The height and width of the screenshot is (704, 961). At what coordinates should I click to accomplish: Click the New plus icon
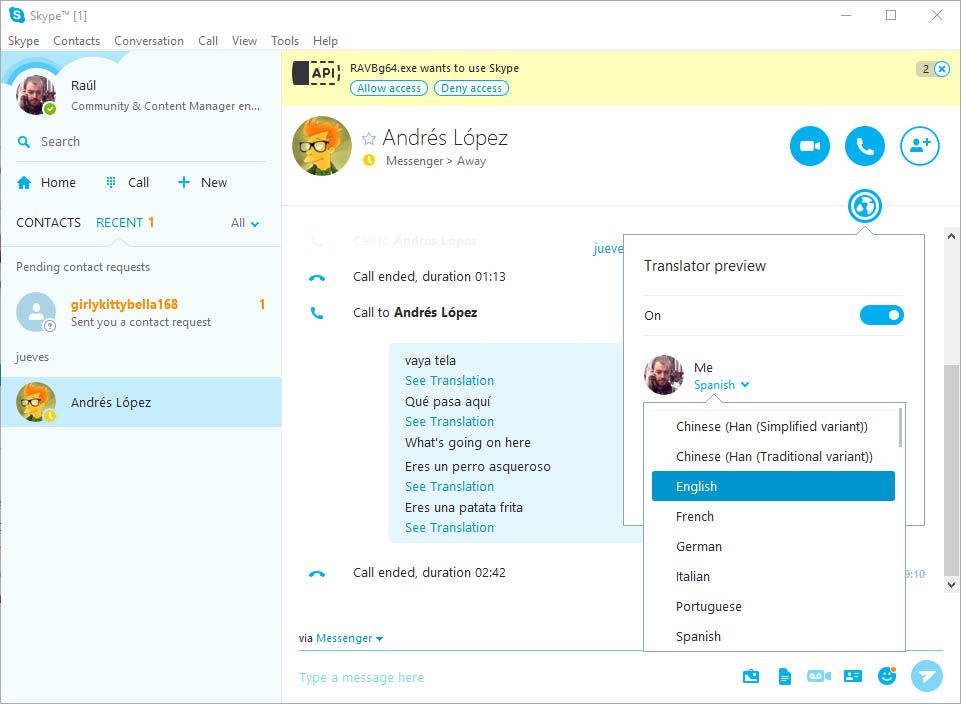tap(183, 183)
